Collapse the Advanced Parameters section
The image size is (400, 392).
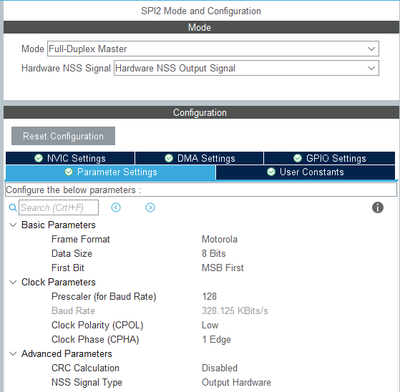(13, 354)
